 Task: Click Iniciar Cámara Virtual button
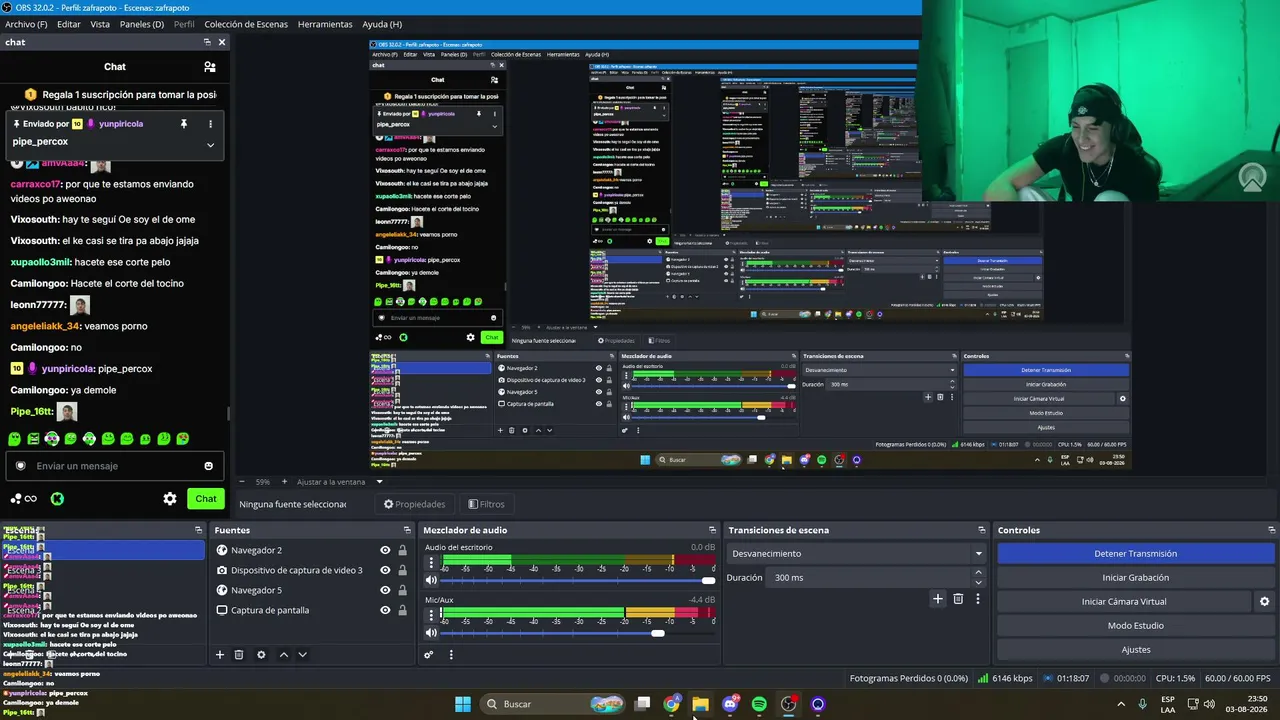[1124, 602]
